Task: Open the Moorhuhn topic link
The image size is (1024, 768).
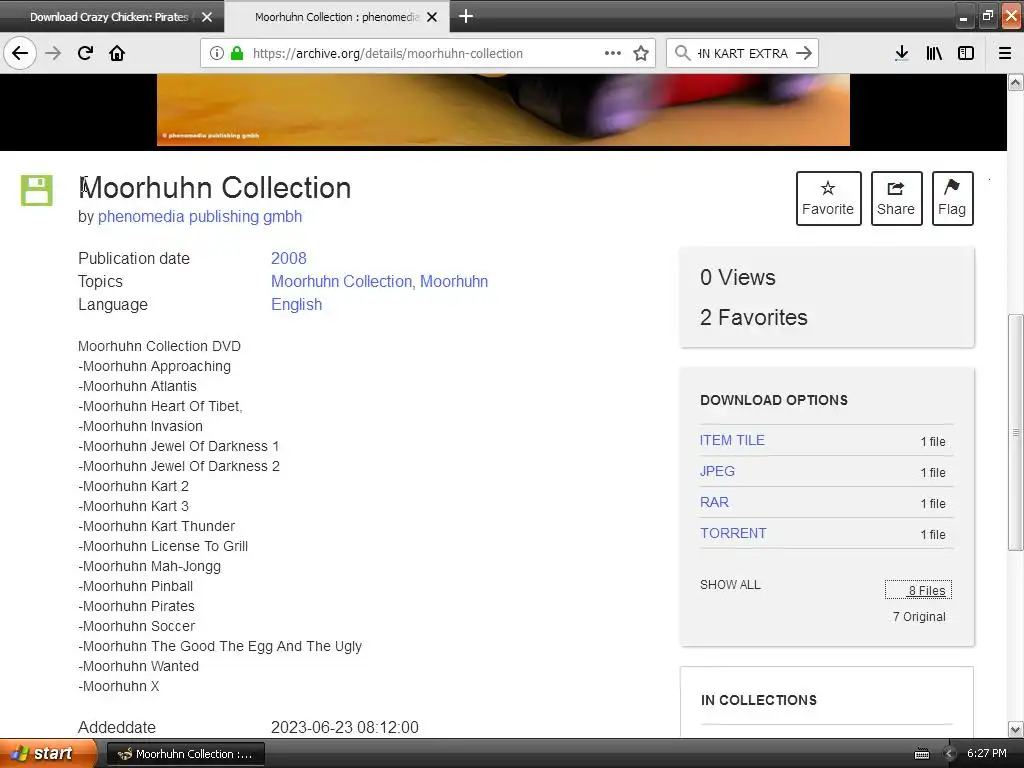Action: (454, 281)
